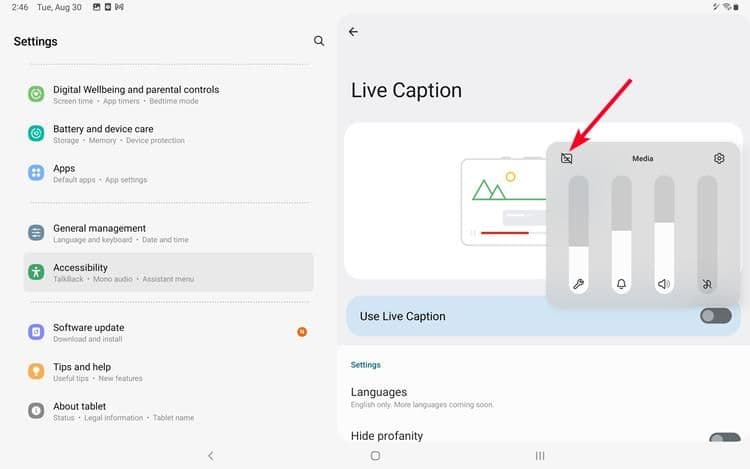Screen dimensions: 750x469
Task: Enable the Use Live Caption switch
Action: [715, 316]
